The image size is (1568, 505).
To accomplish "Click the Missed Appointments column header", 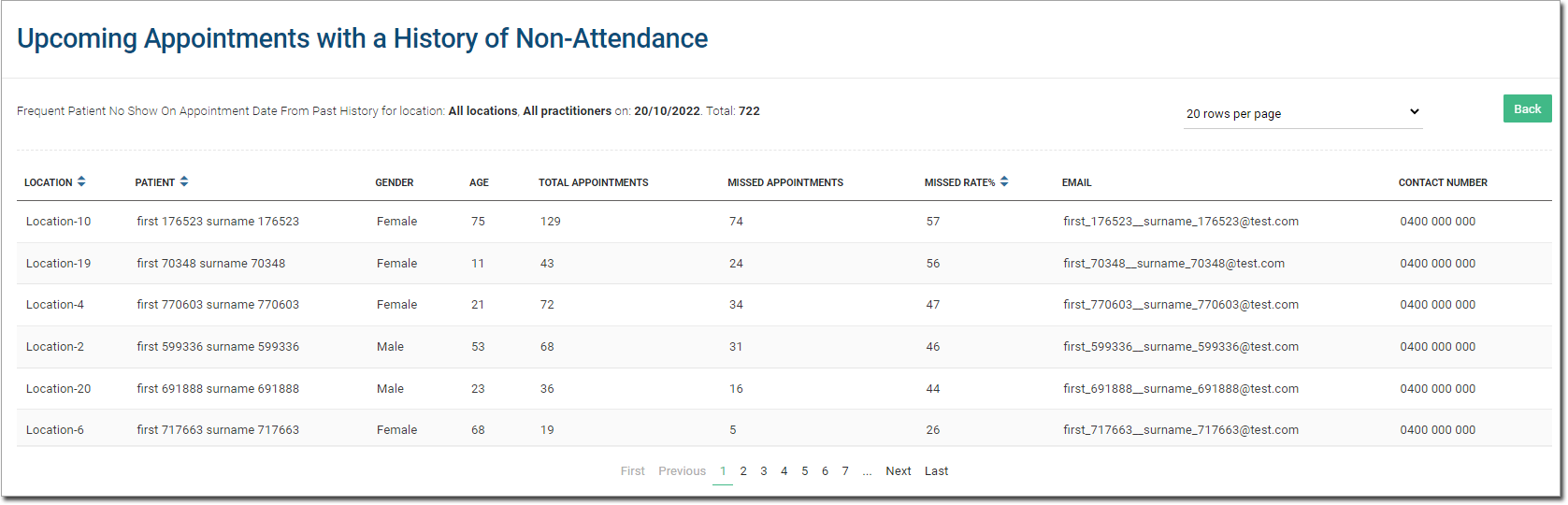I will [785, 182].
